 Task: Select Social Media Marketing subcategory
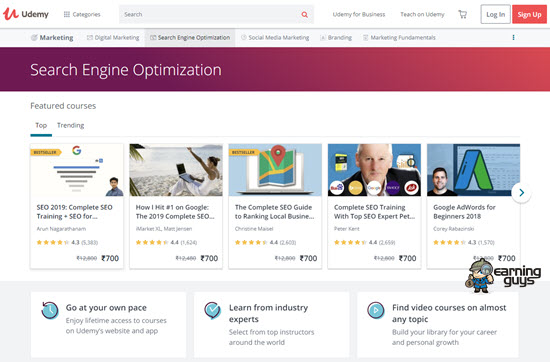click(x=275, y=38)
